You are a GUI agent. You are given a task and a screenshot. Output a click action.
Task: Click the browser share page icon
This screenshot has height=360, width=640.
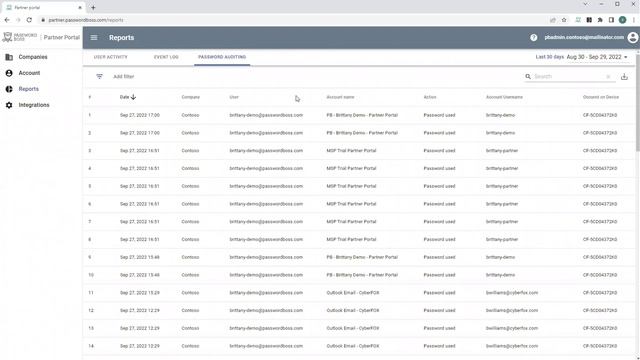point(553,20)
